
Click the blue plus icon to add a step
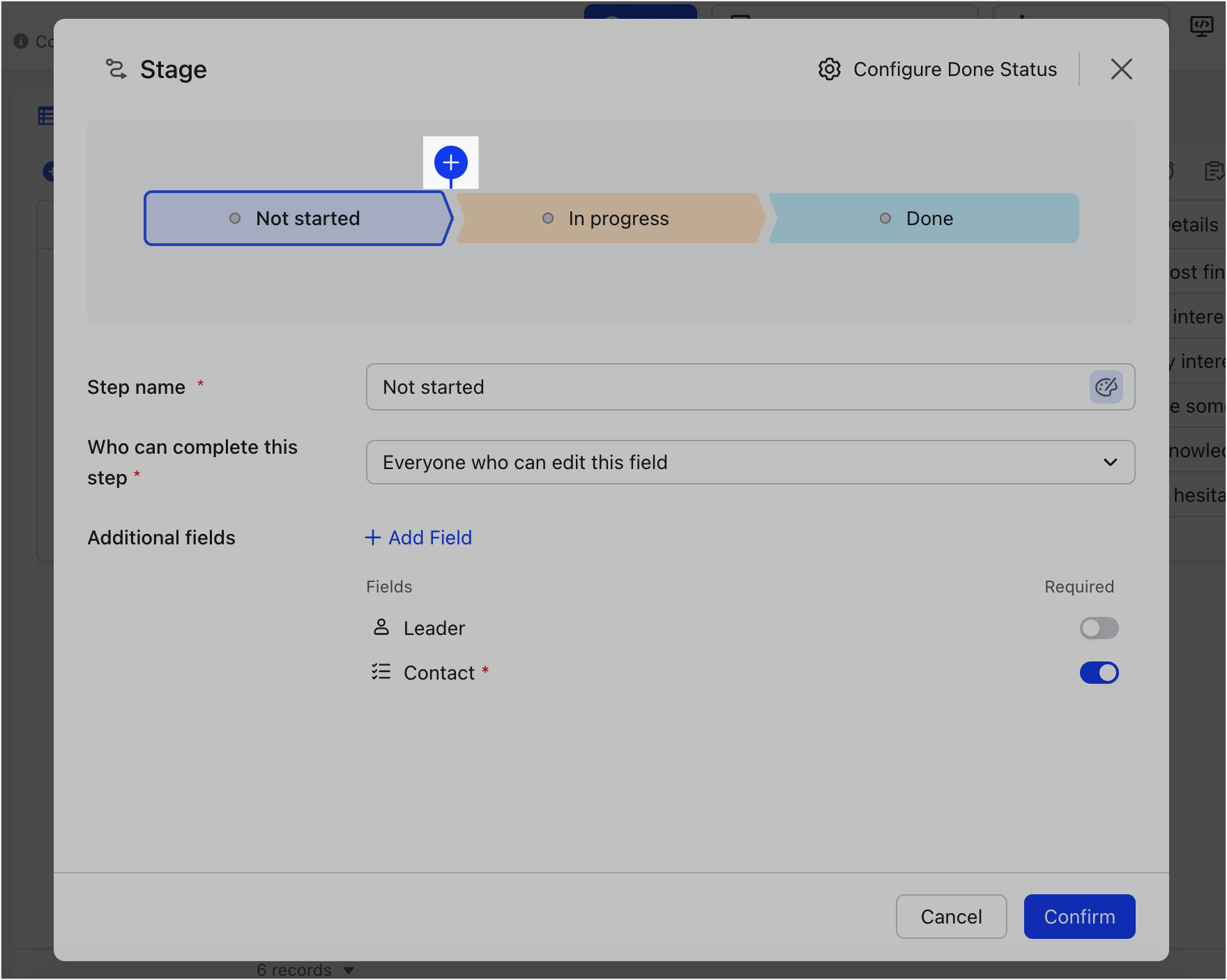[451, 162]
